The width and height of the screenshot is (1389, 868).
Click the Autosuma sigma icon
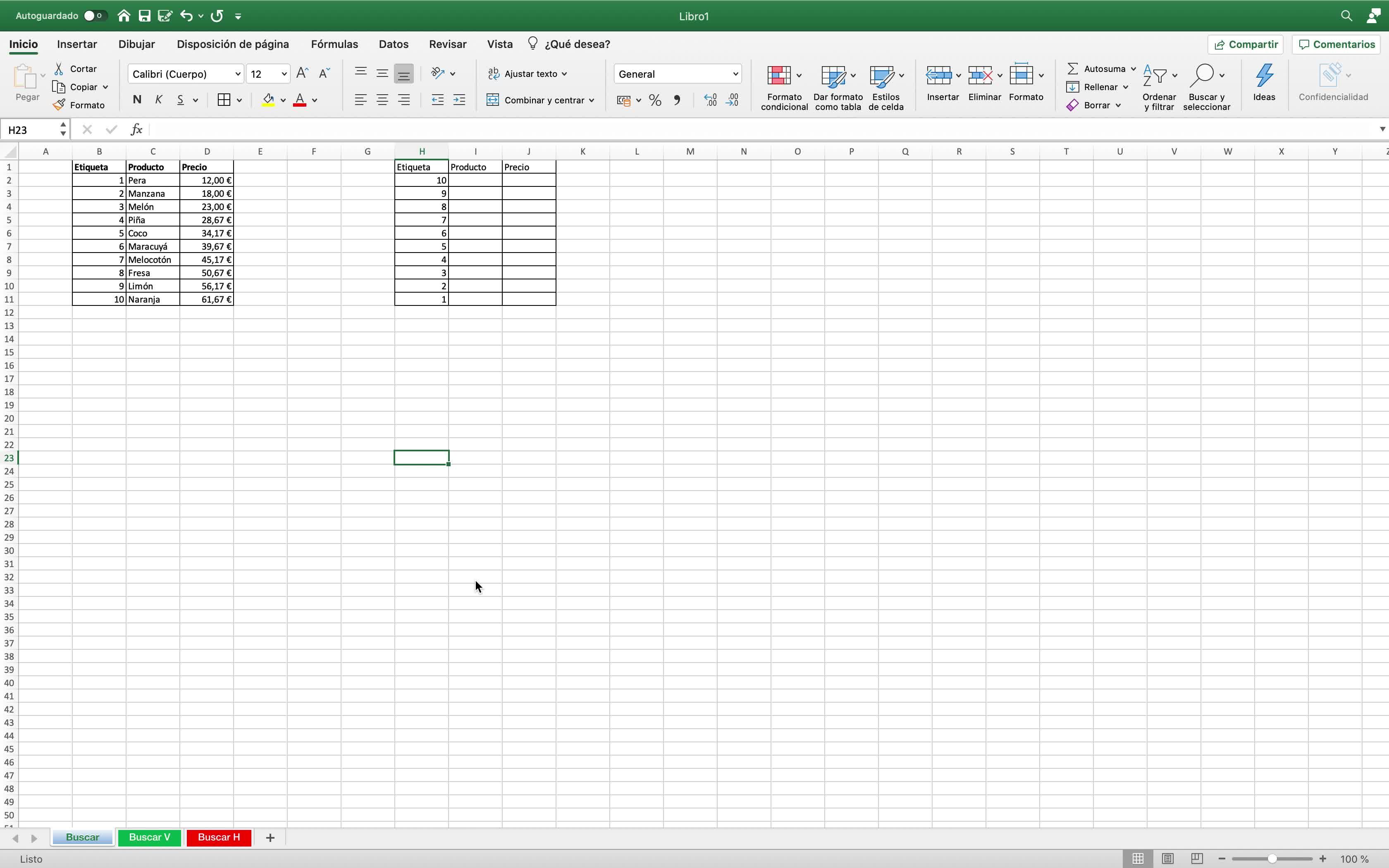[1072, 68]
